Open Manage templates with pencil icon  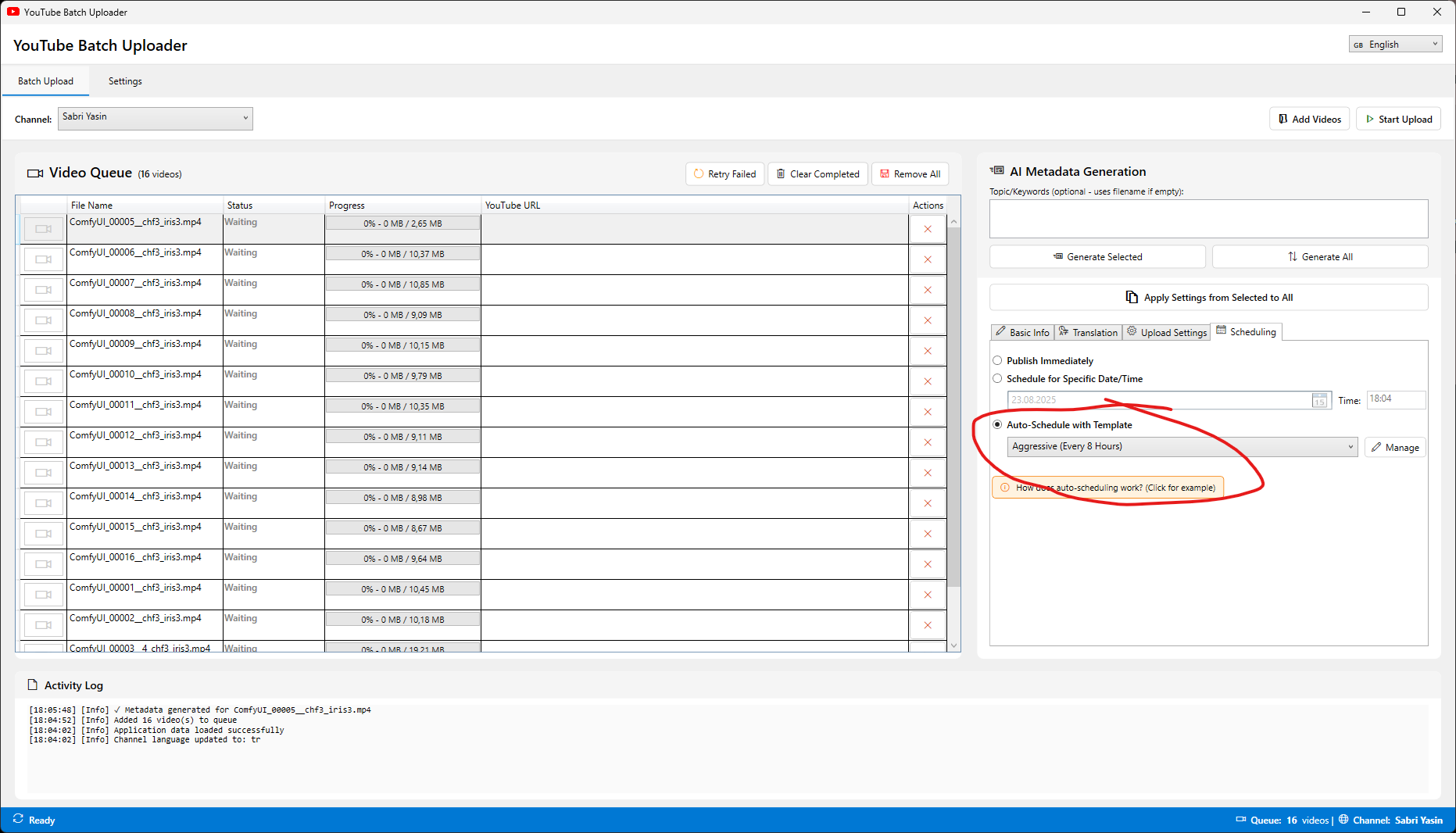point(1395,447)
